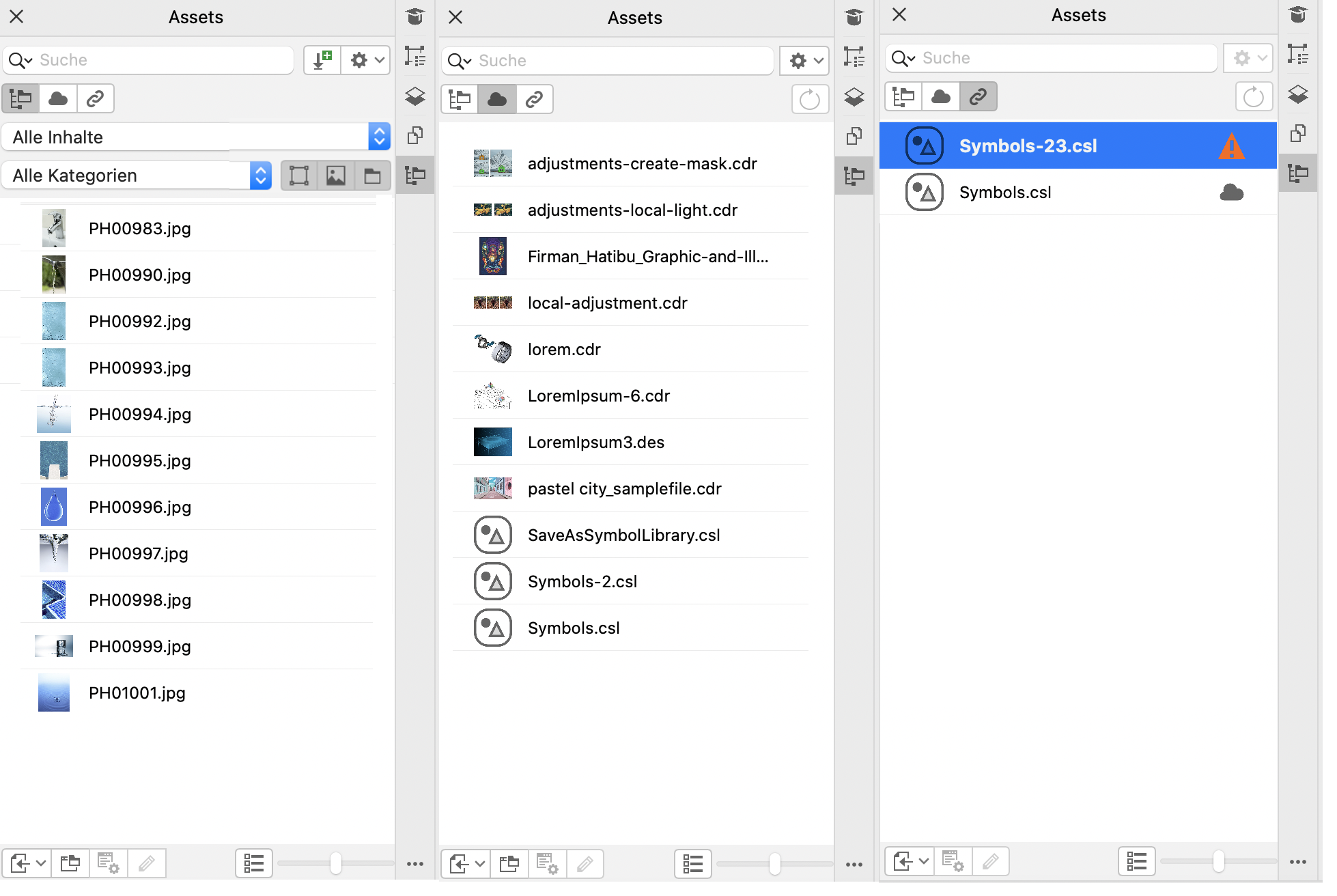Open the gear options dropdown in middle panel

coord(804,61)
